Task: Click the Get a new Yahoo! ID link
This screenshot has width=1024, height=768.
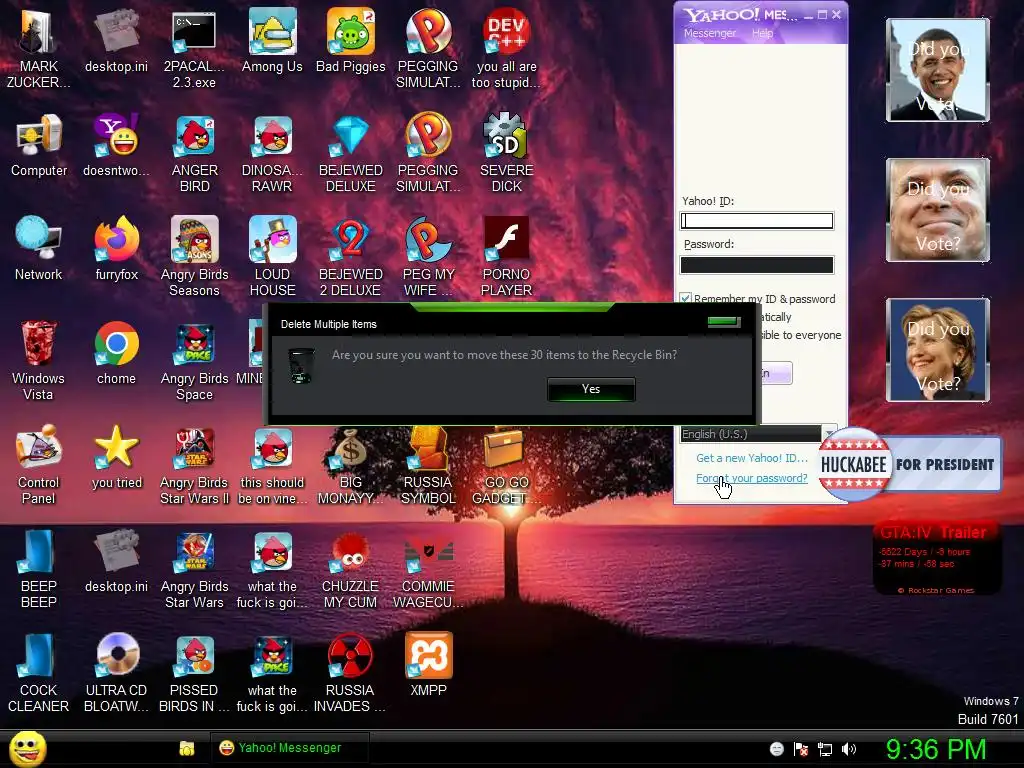Action: (752, 458)
